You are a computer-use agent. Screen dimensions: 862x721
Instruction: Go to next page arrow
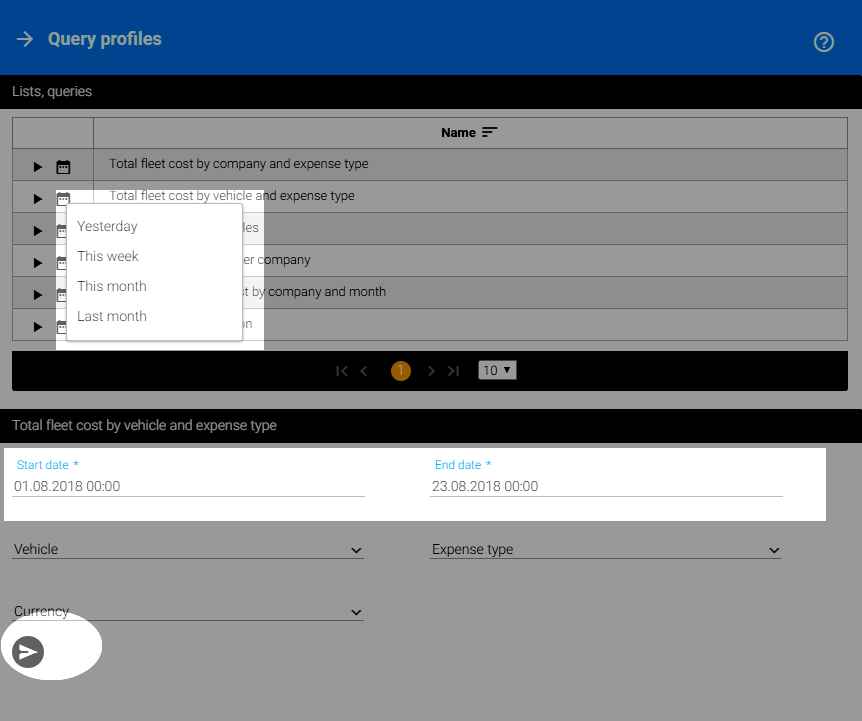click(x=431, y=371)
